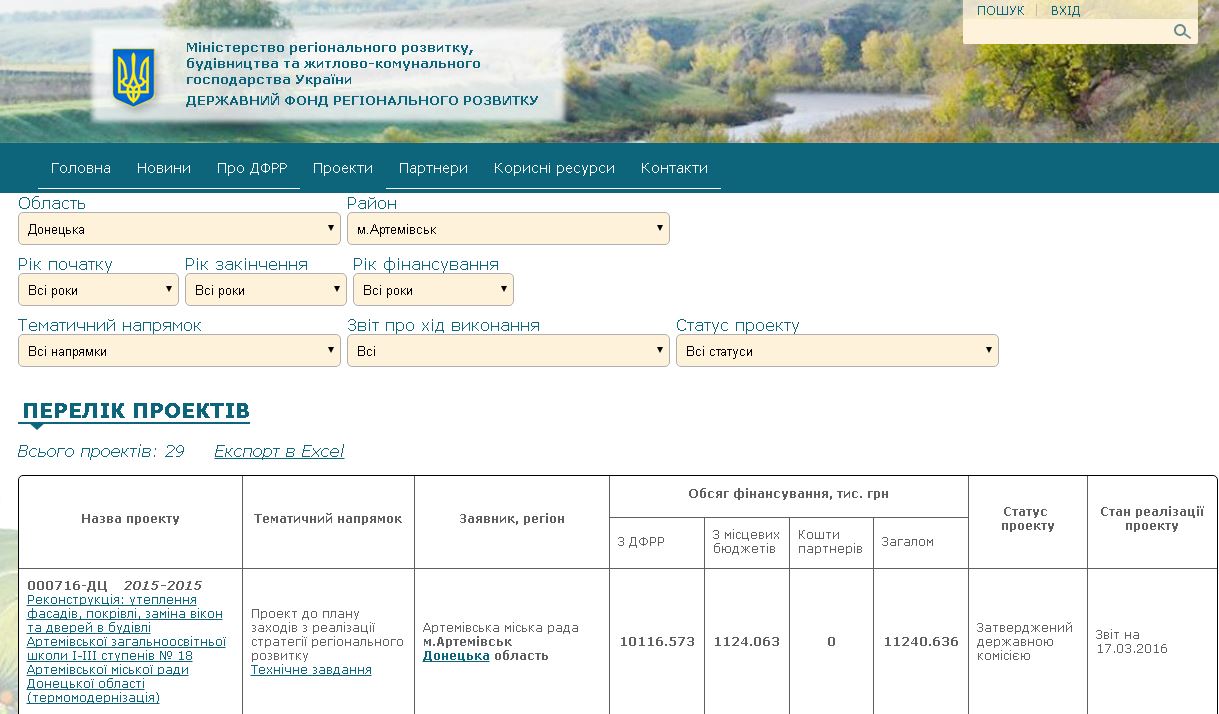Open the Технічне завдання link
Screen dimensions: 1219x714
(x=311, y=670)
